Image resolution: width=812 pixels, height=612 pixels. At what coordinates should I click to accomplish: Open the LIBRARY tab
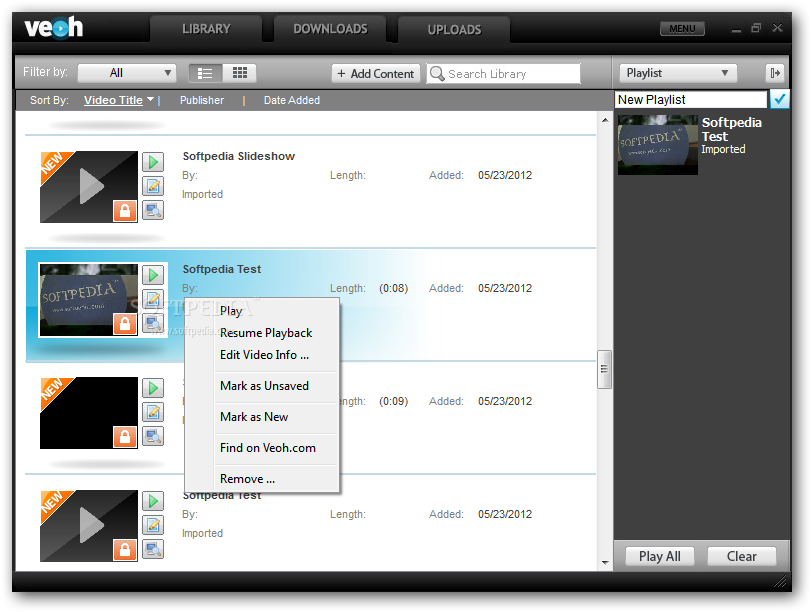coord(206,29)
